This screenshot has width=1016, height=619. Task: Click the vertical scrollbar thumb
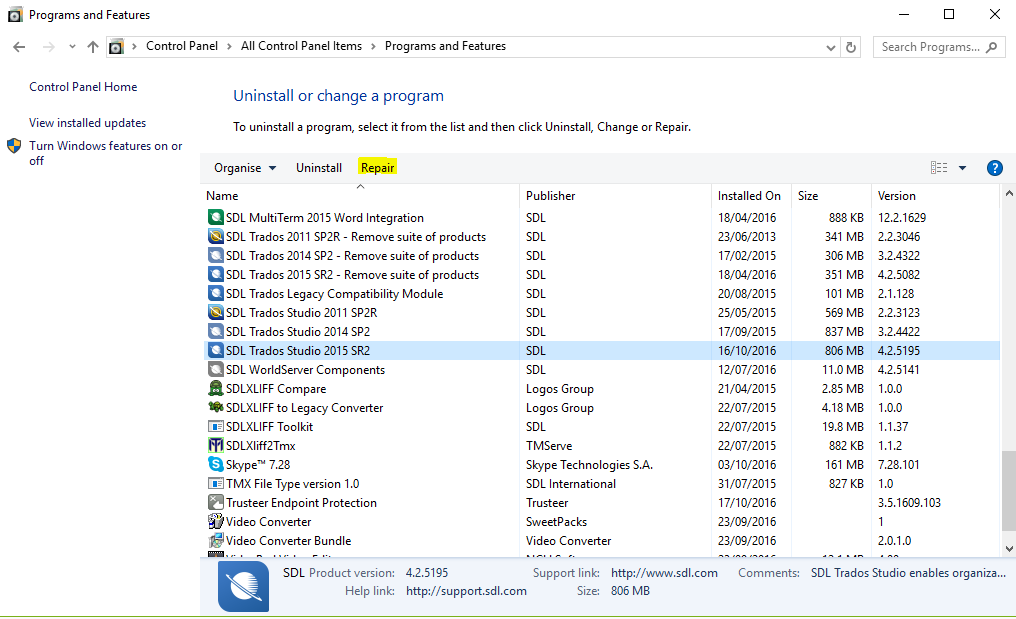pos(1009,491)
